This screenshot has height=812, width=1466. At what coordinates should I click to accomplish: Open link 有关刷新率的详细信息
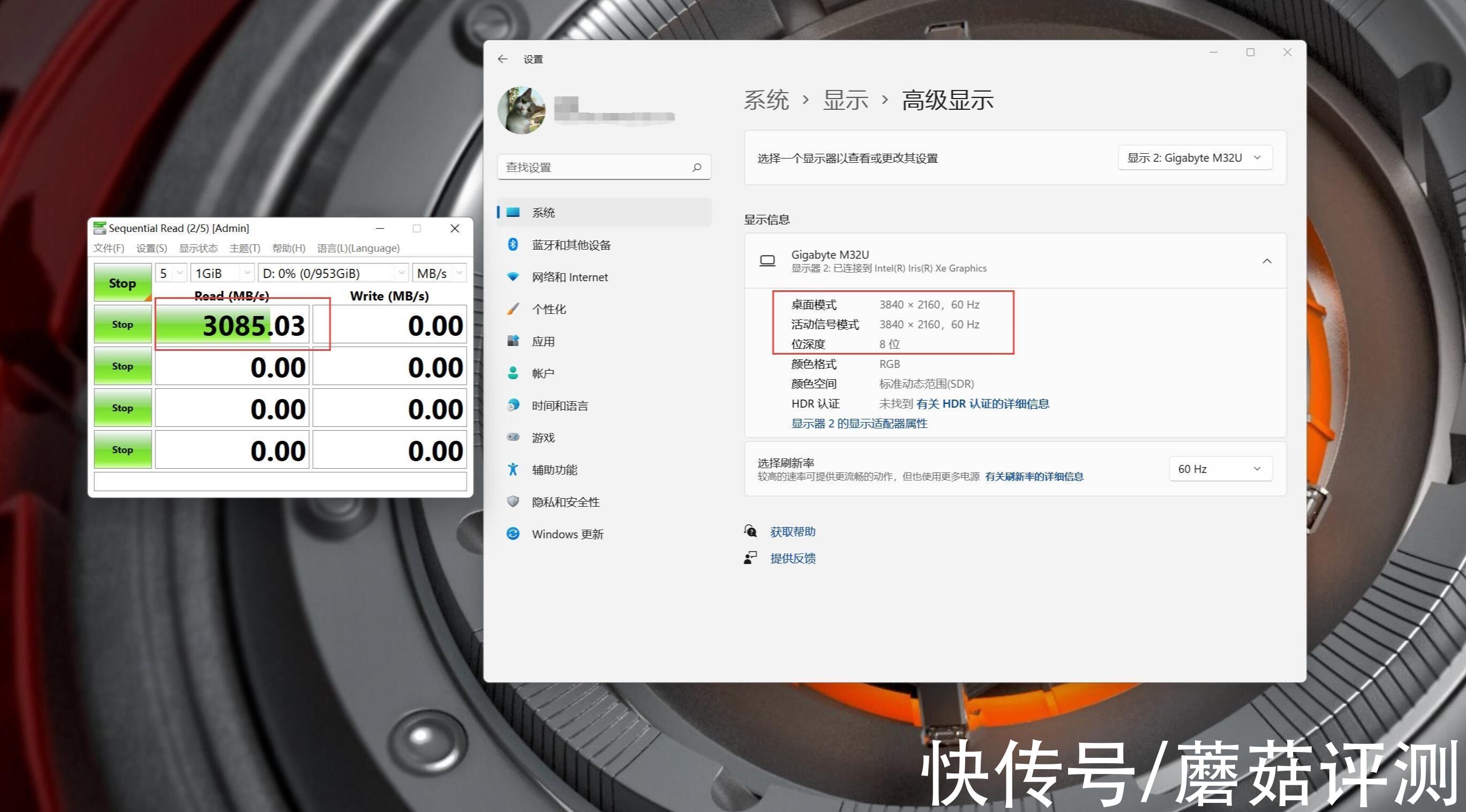(x=1034, y=476)
